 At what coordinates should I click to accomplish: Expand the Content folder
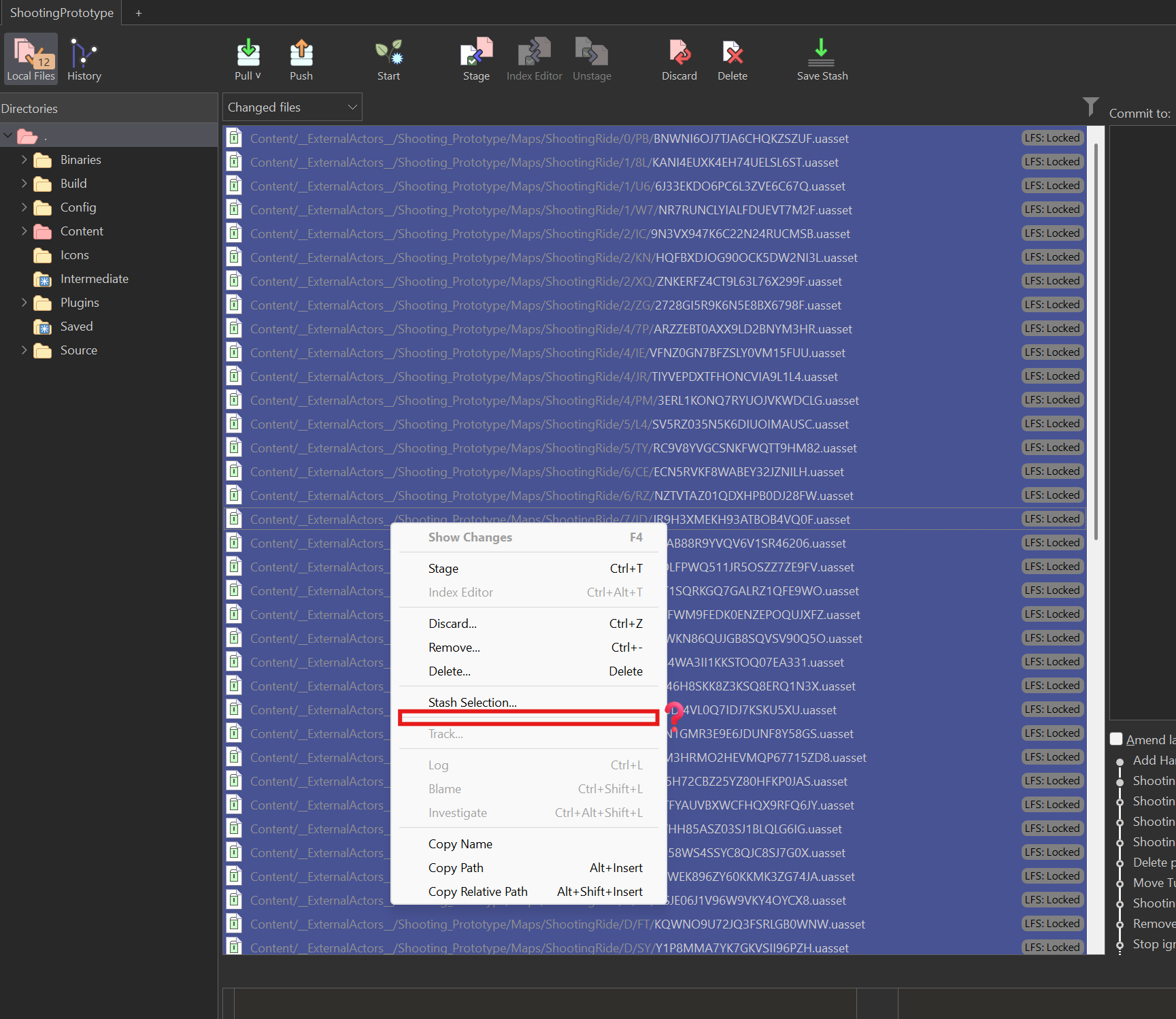tap(24, 231)
